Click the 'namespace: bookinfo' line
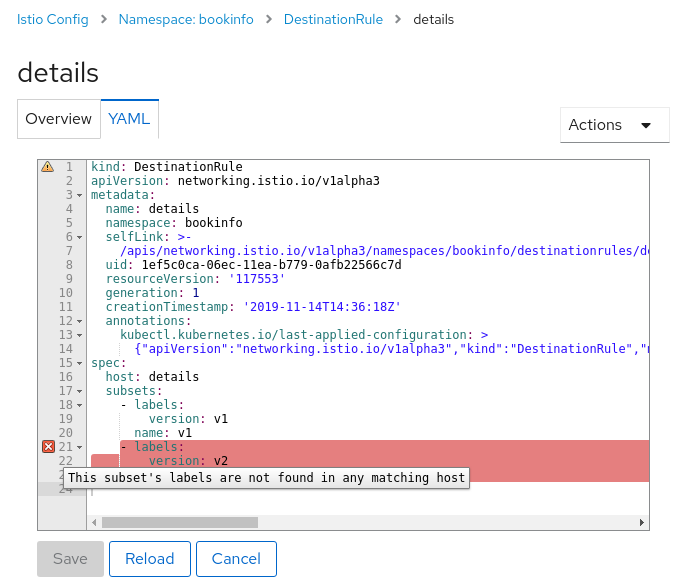Image resolution: width=679 pixels, height=585 pixels. click(174, 223)
